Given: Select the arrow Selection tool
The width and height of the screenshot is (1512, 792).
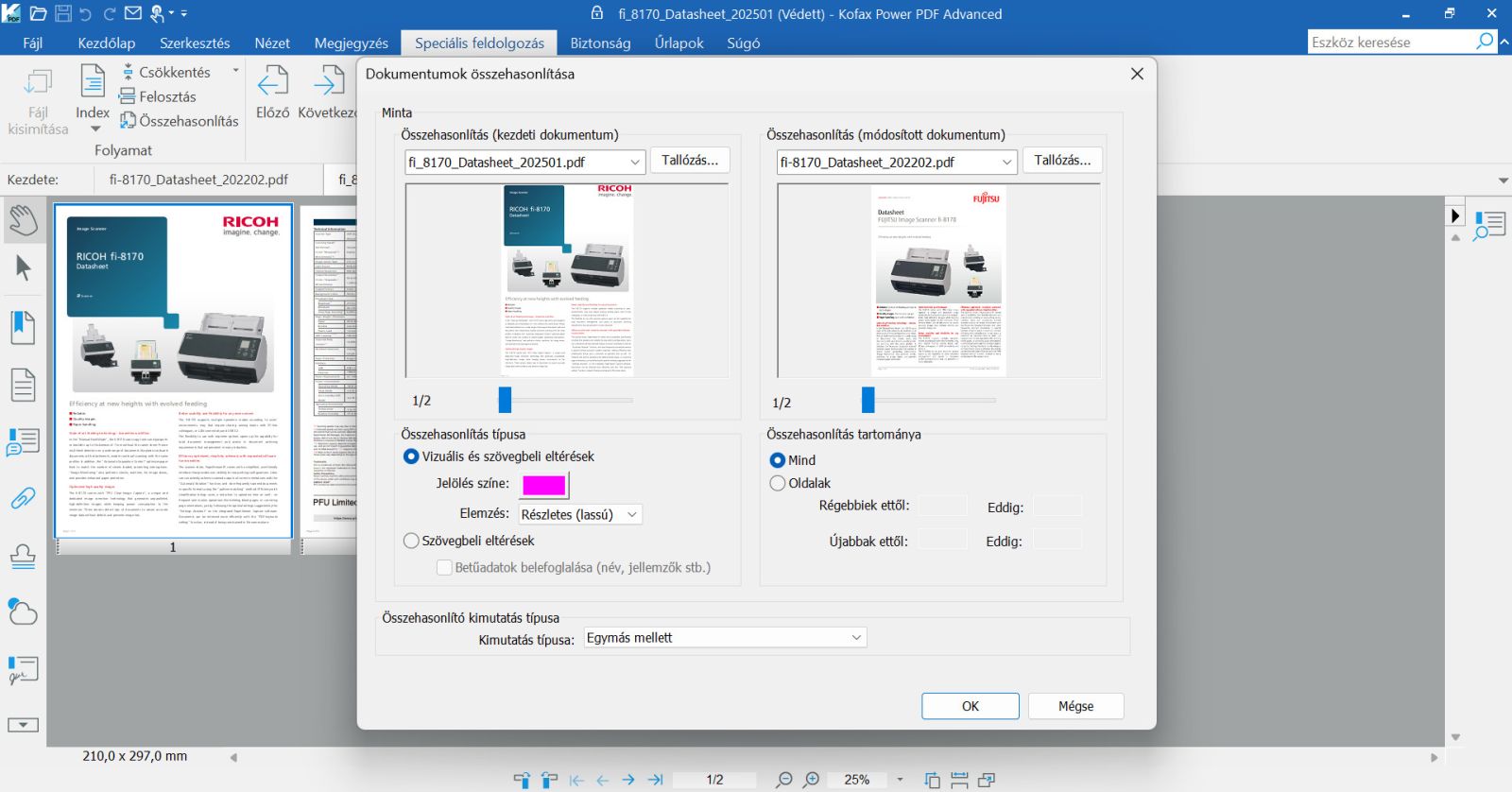Looking at the screenshot, I should (23, 268).
